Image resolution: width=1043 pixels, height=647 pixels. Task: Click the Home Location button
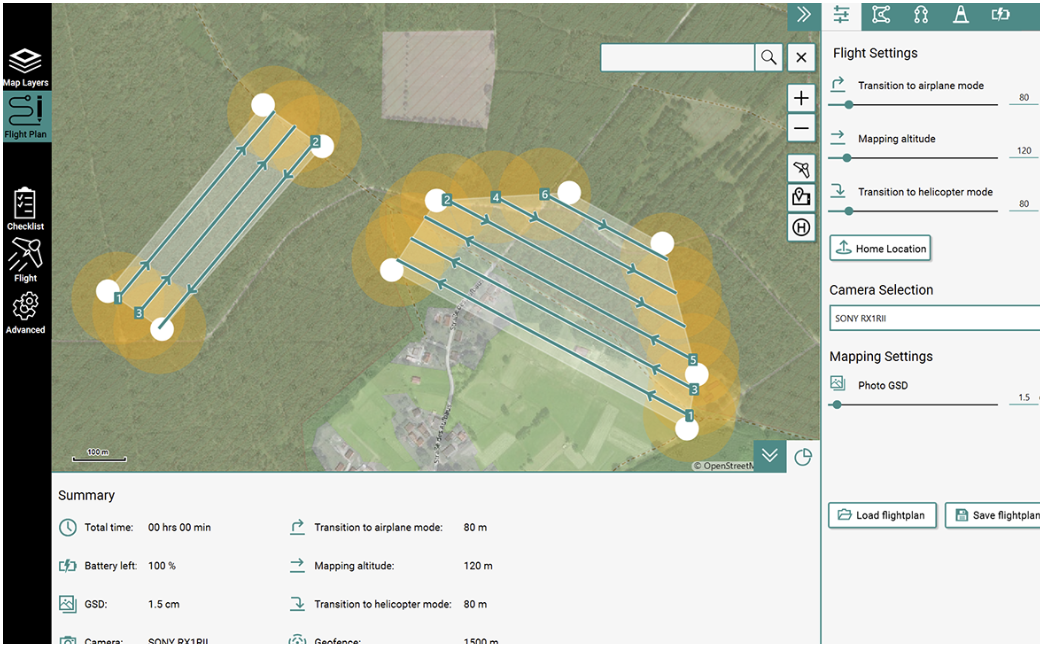coord(879,247)
